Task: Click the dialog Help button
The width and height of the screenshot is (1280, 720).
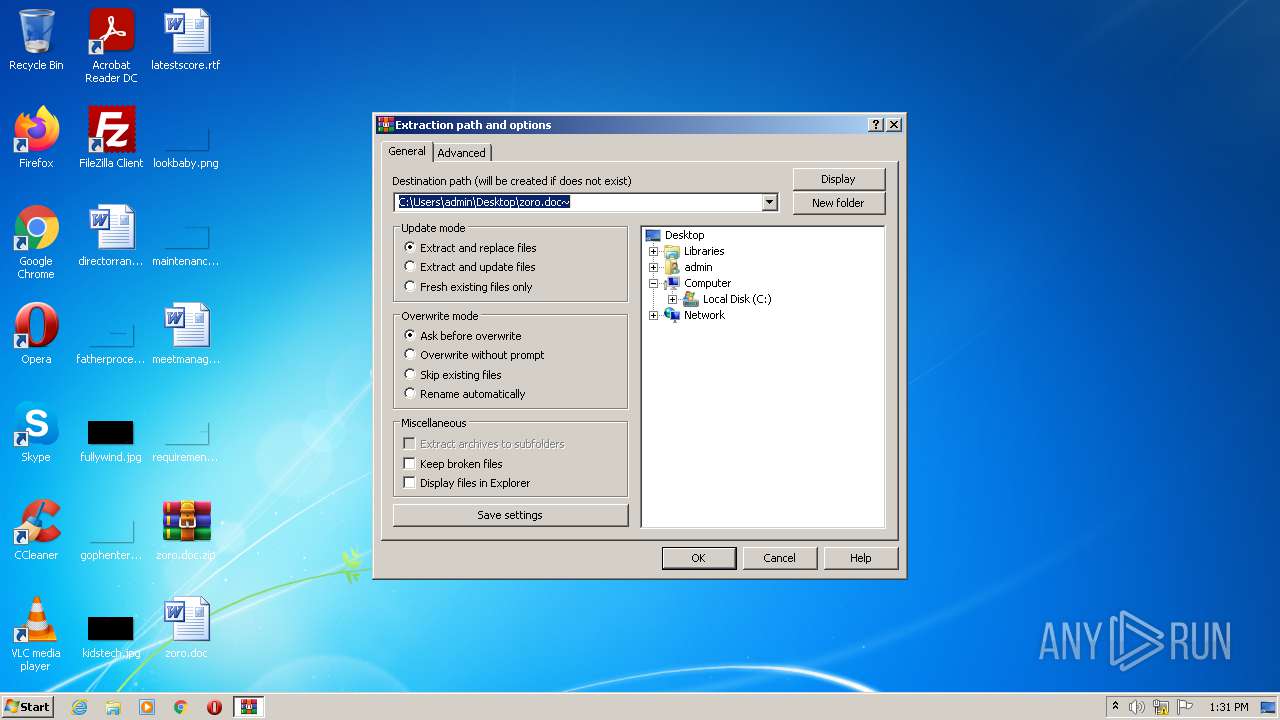Action: coord(861,558)
